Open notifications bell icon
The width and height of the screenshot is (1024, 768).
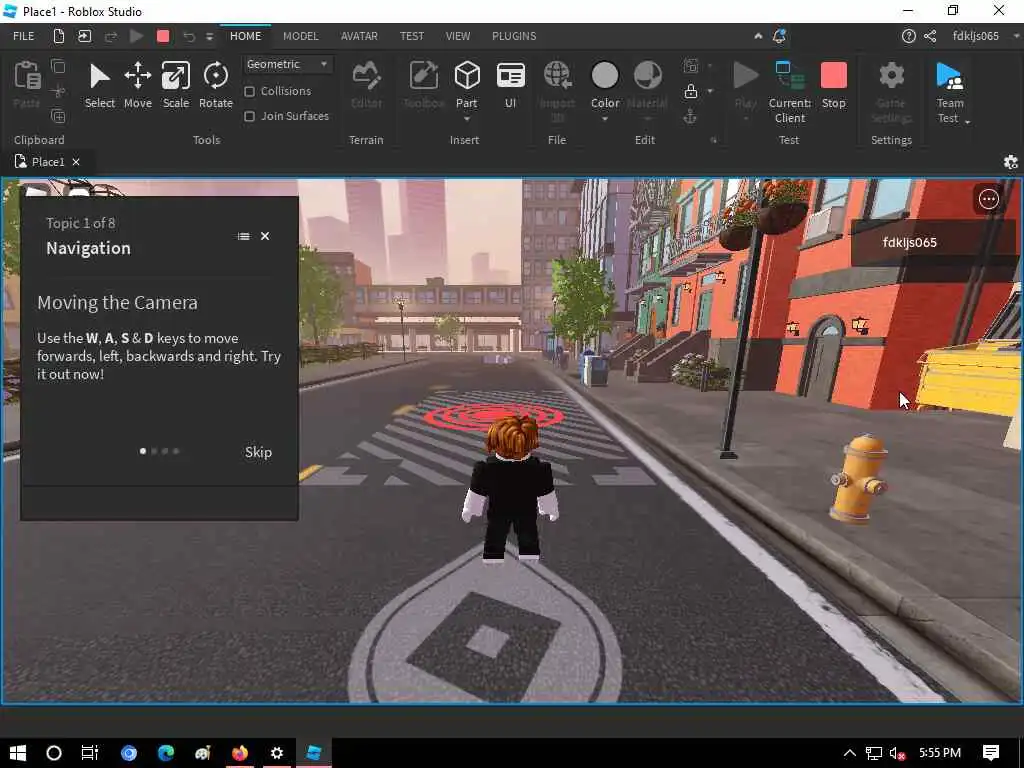coord(779,36)
